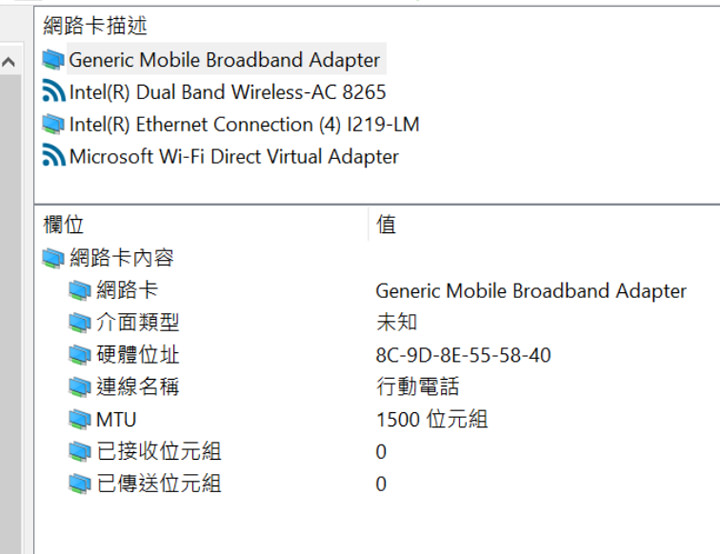Select Intel(R) Dual Band Wireless-AC 8265 adapter
This screenshot has width=720, height=554.
point(227,93)
